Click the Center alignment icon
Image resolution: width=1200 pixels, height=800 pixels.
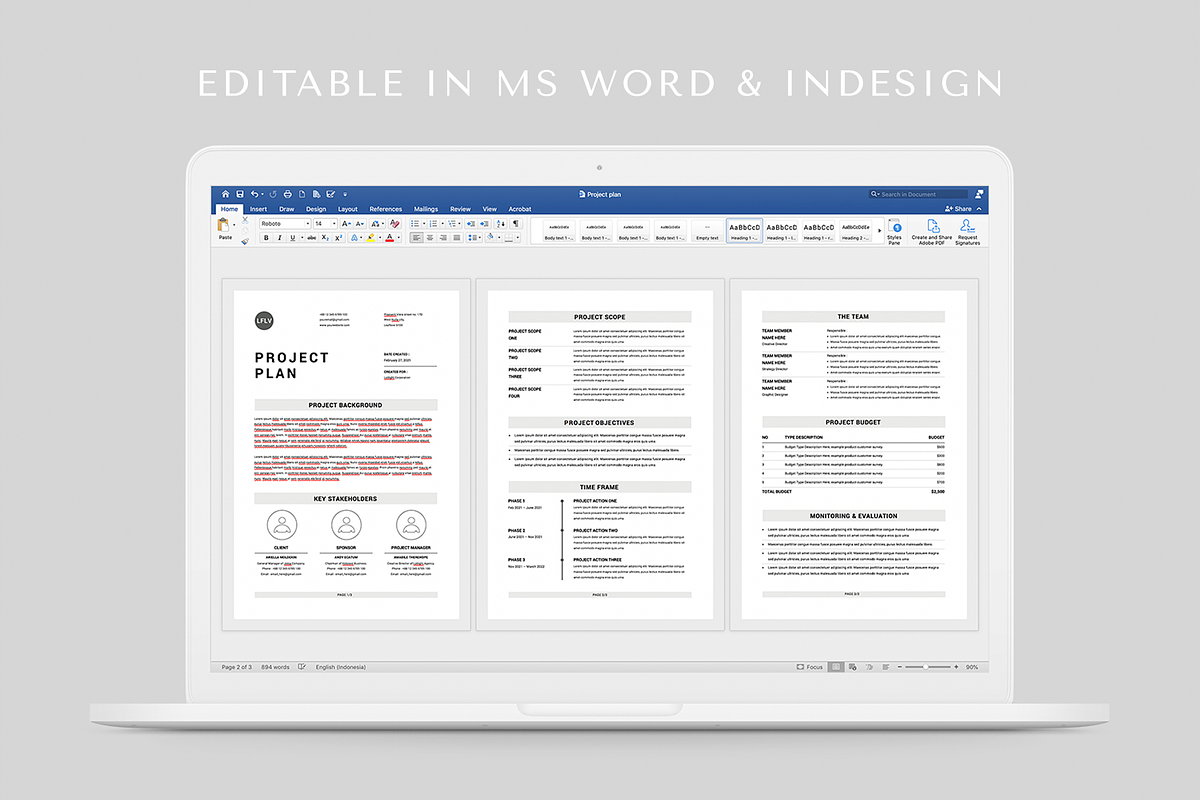(430, 238)
